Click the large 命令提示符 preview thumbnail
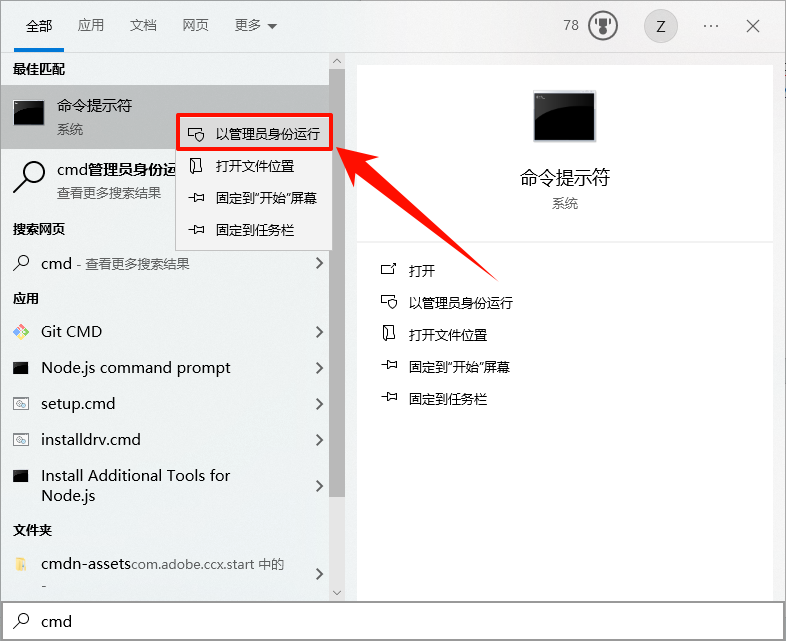Viewport: 786px width, 641px height. [564, 116]
